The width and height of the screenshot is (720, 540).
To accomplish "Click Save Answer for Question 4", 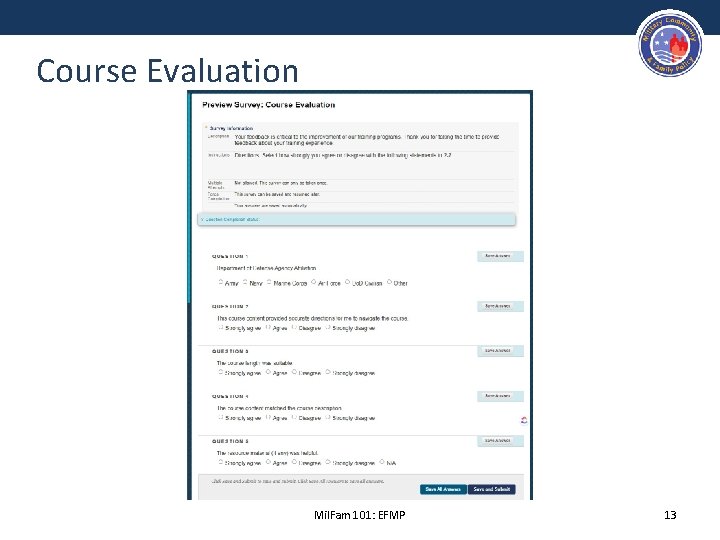I will (500, 396).
